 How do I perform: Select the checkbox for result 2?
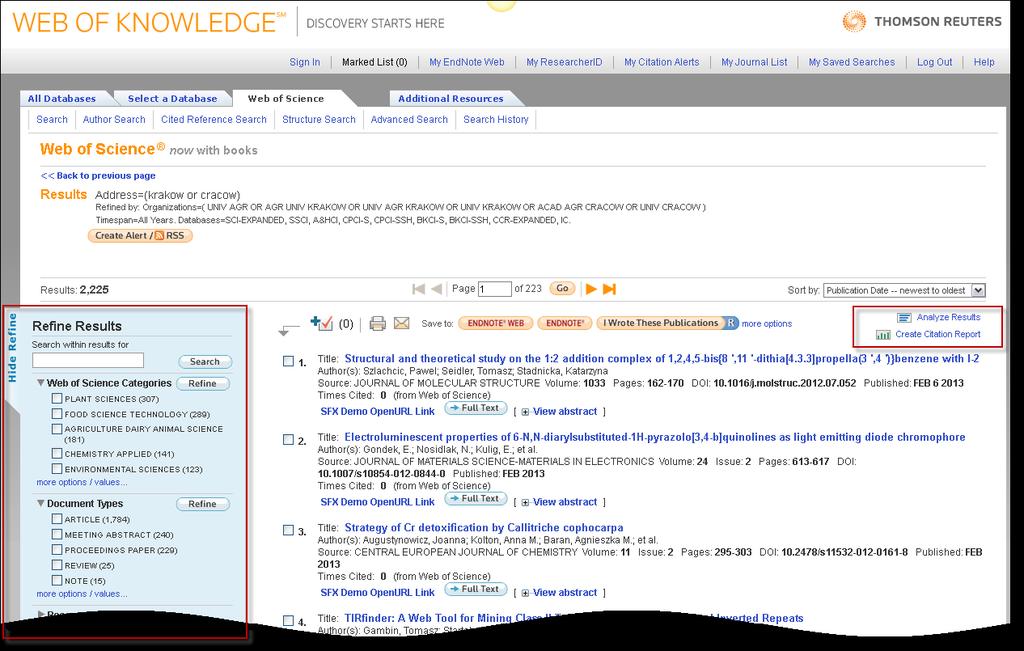click(288, 439)
